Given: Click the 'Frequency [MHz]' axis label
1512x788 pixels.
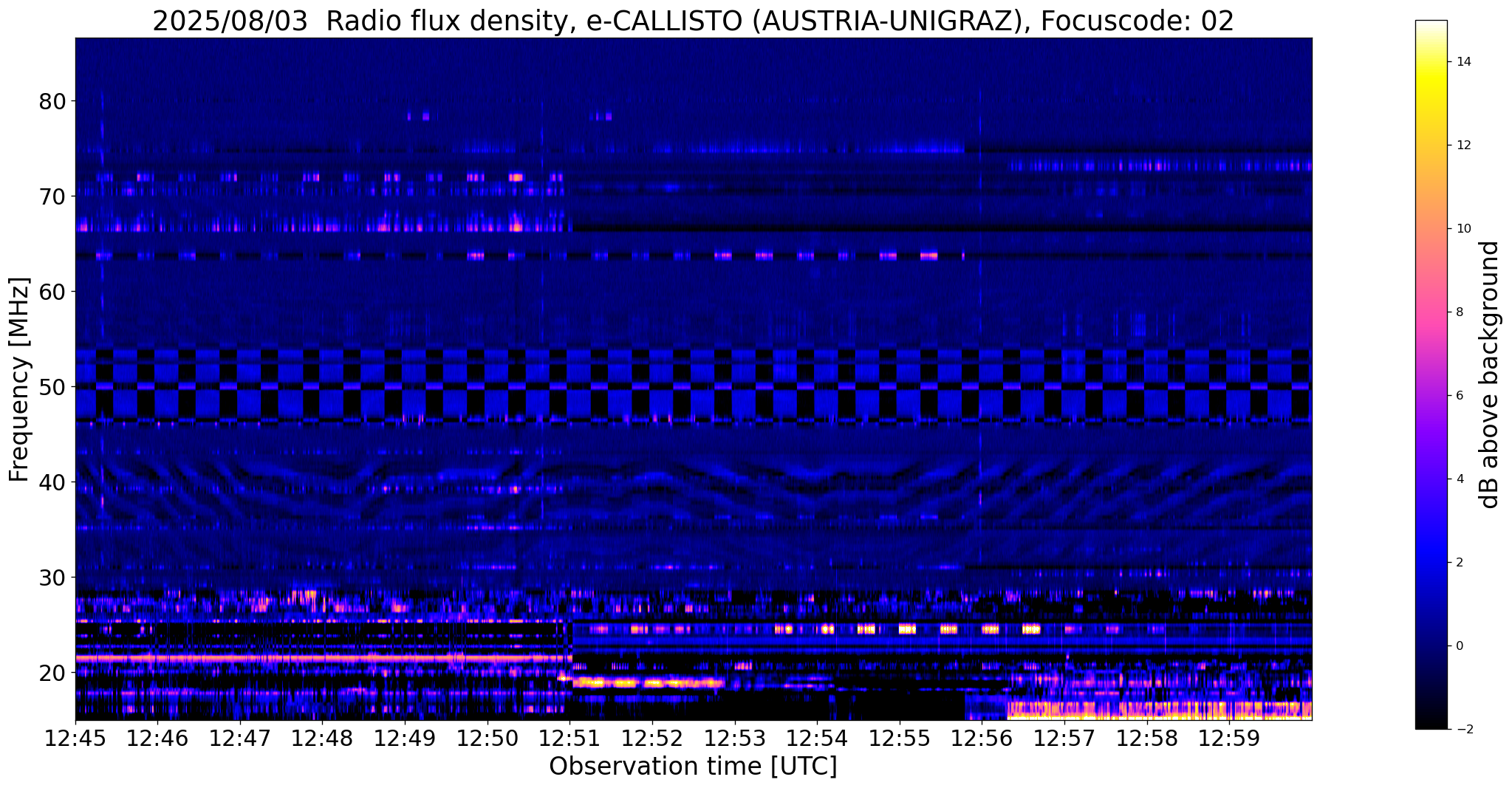Looking at the screenshot, I should pos(20,379).
